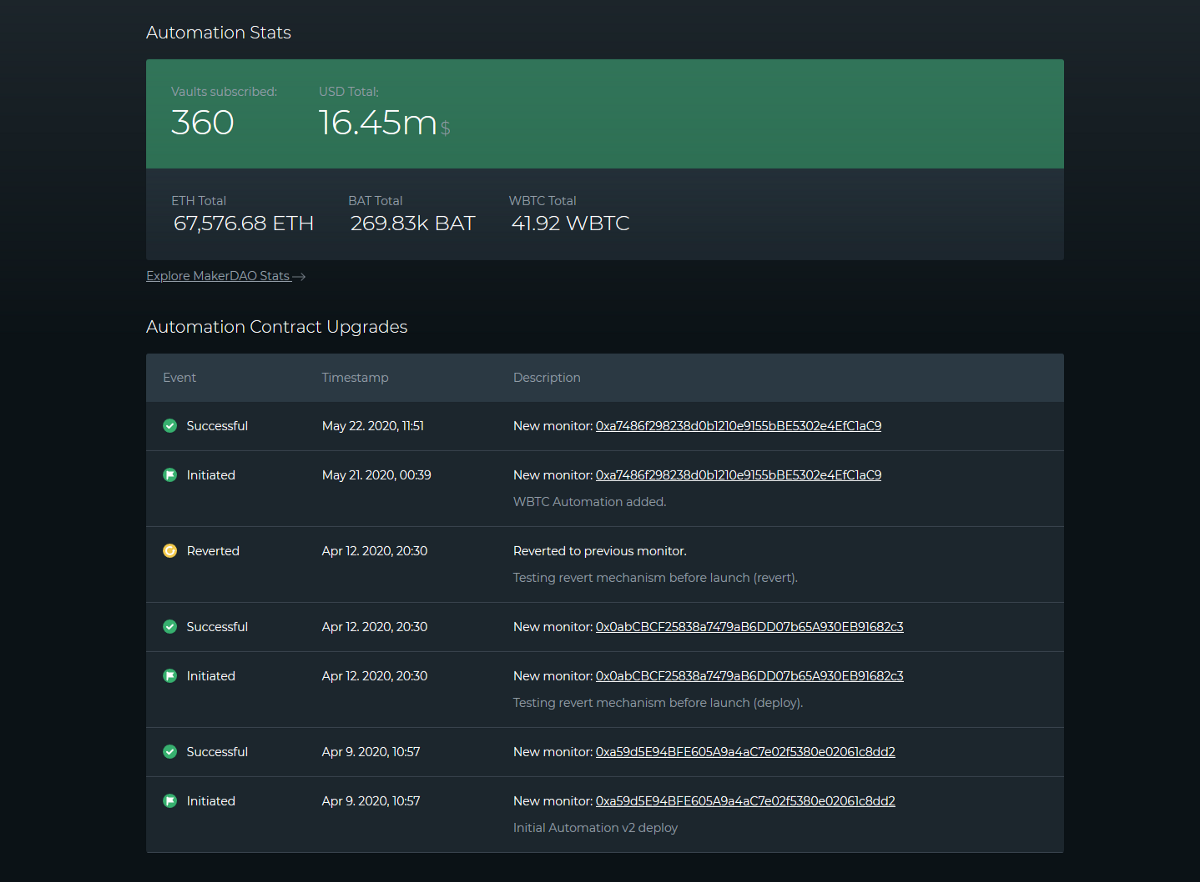The height and width of the screenshot is (882, 1200).
Task: Click the "Reverted" event label
Action: tap(213, 551)
